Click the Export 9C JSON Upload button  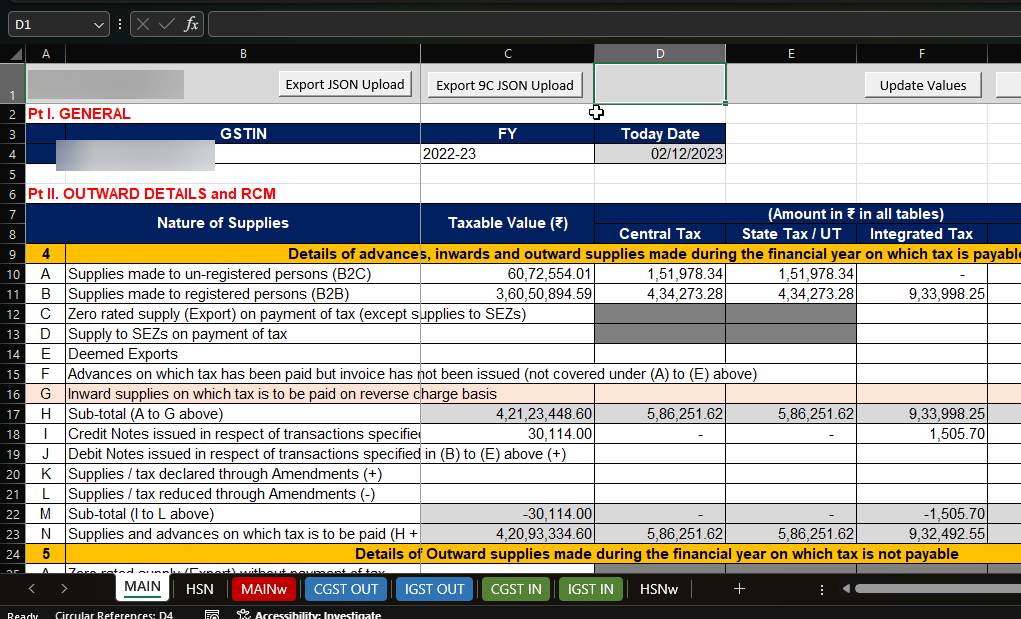(504, 84)
